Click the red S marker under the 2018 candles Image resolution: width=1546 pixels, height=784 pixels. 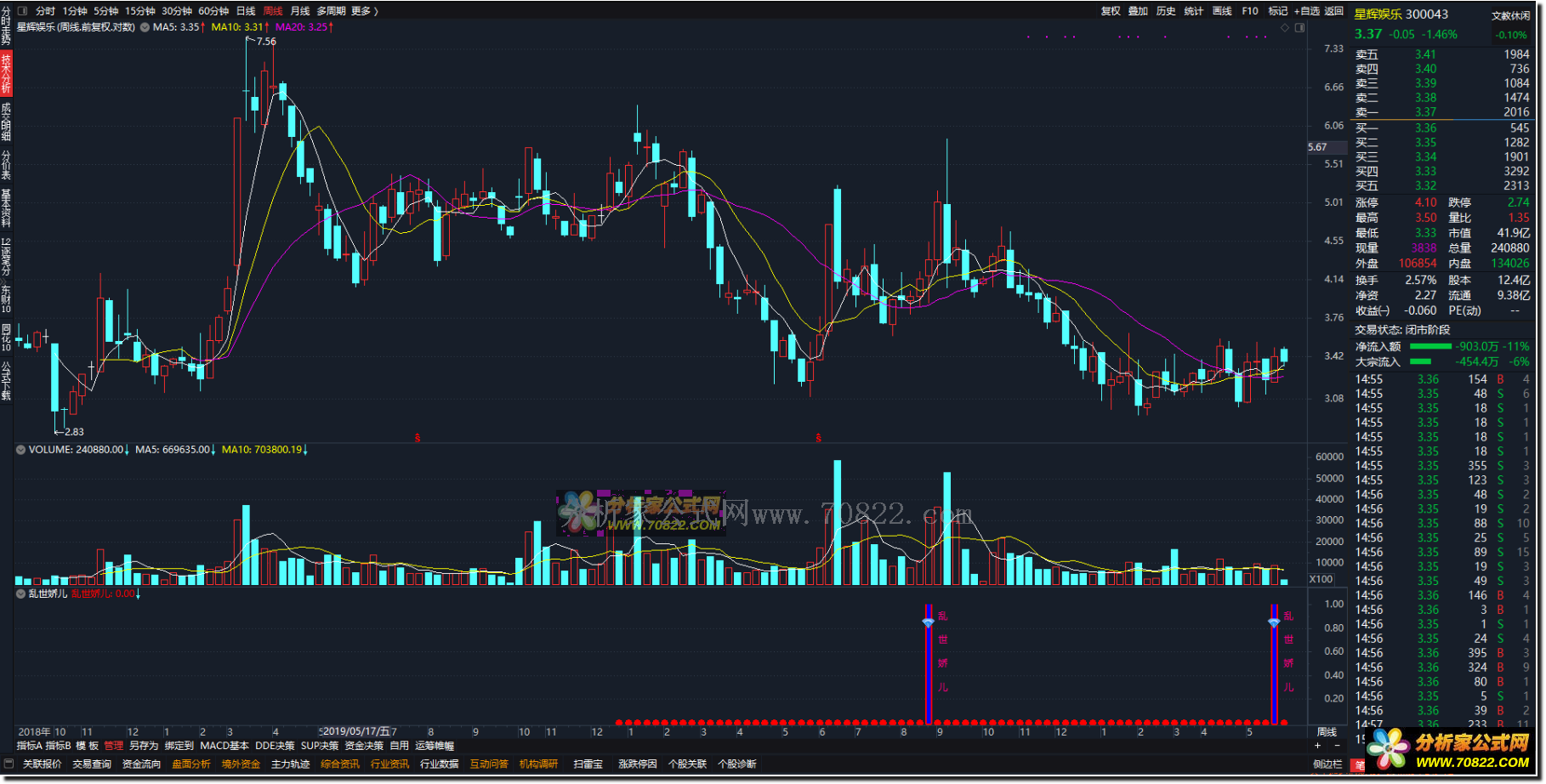418,438
